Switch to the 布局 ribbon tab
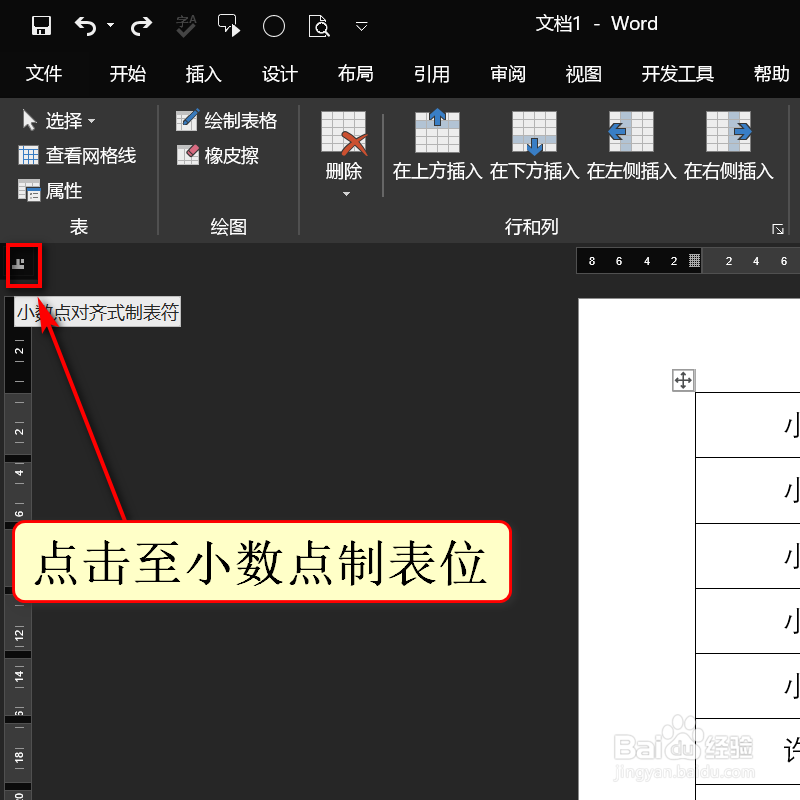The image size is (800, 800). click(x=355, y=74)
